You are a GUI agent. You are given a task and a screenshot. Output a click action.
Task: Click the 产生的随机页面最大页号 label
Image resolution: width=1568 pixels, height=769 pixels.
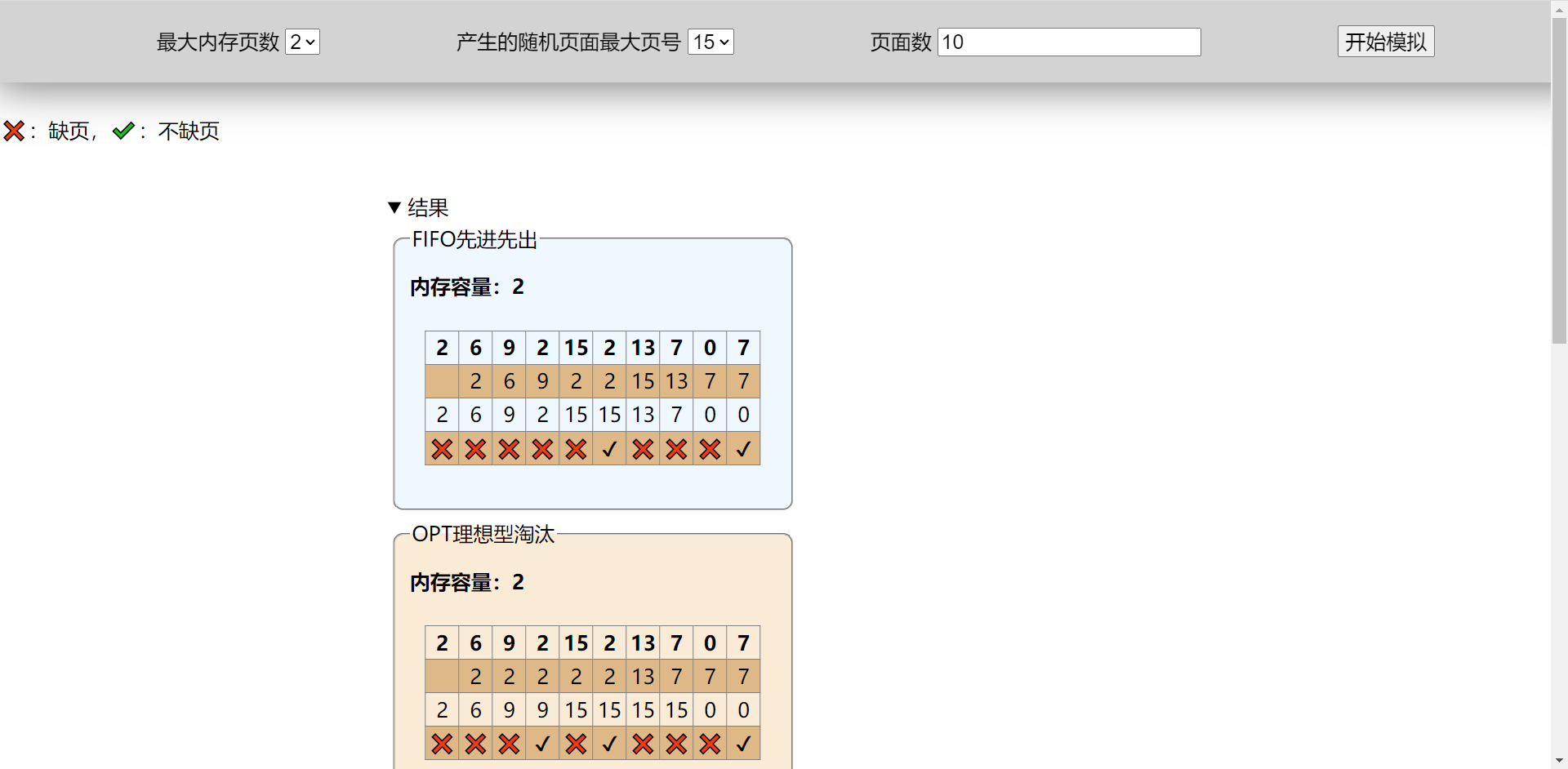coord(568,42)
